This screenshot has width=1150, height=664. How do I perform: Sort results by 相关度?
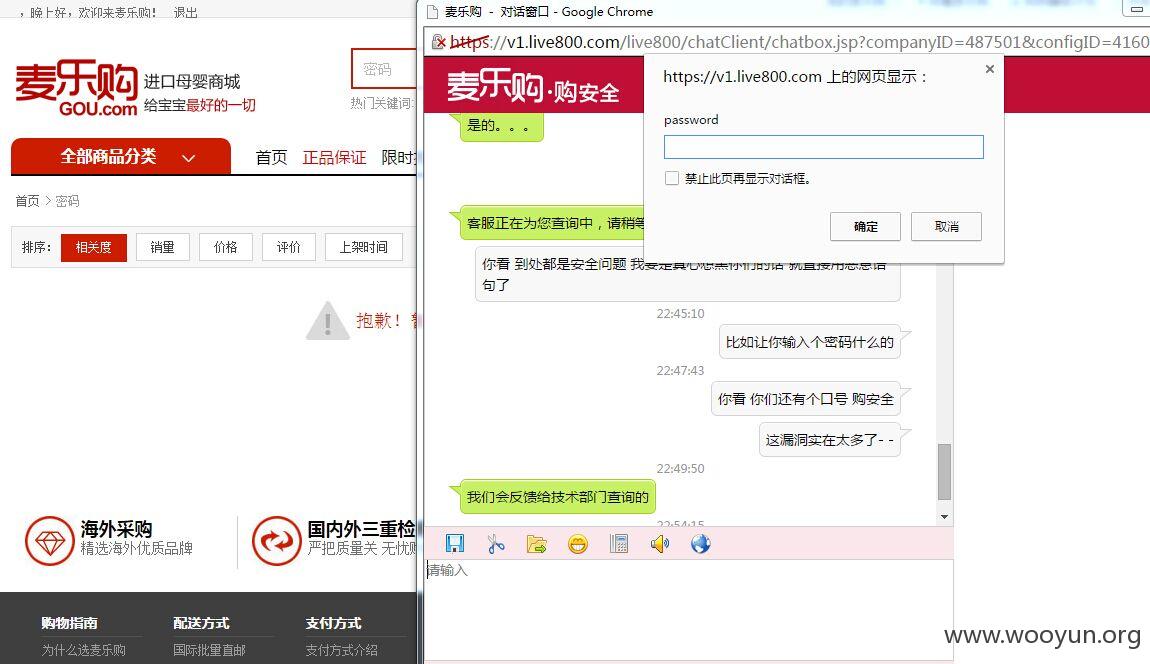[94, 247]
